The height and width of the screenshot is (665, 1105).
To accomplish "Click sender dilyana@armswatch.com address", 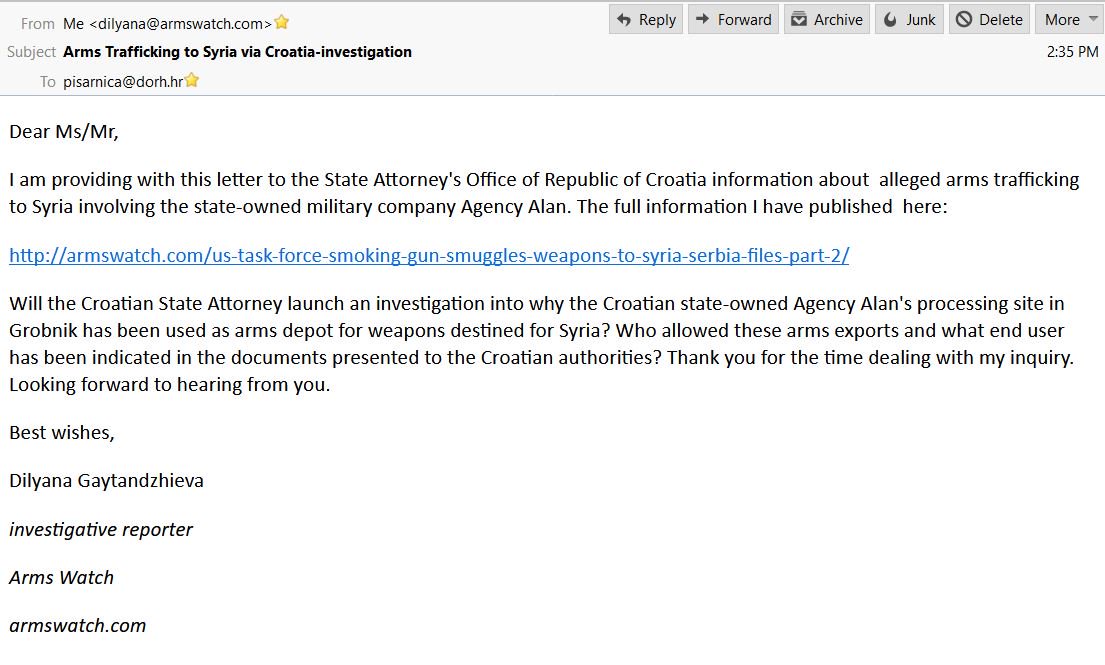I will (x=168, y=23).
